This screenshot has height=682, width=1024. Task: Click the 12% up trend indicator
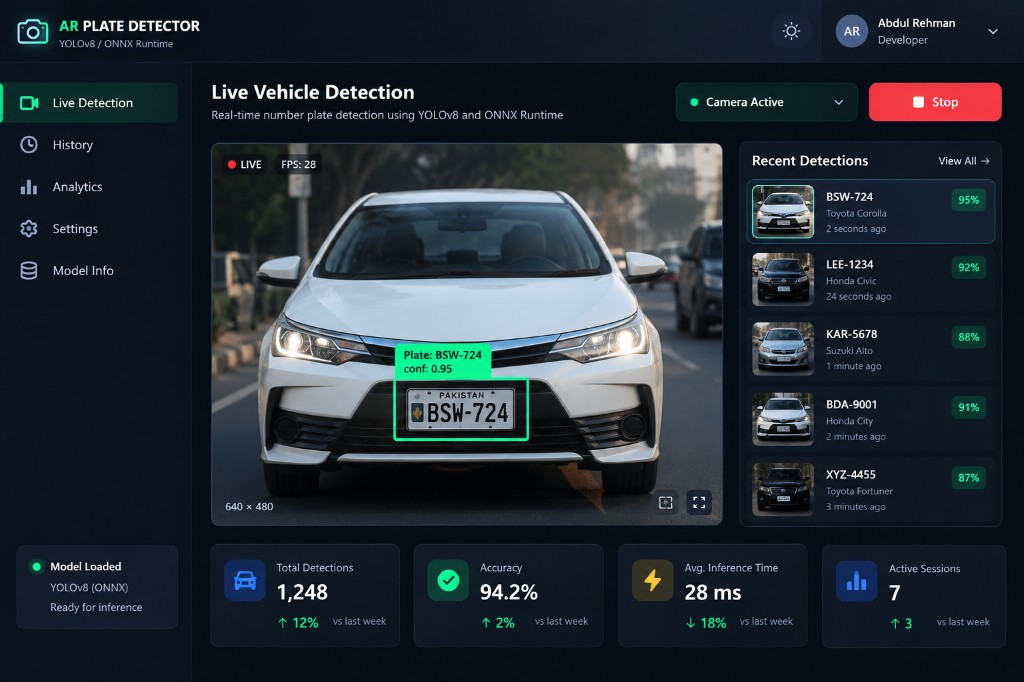pyautogui.click(x=298, y=623)
